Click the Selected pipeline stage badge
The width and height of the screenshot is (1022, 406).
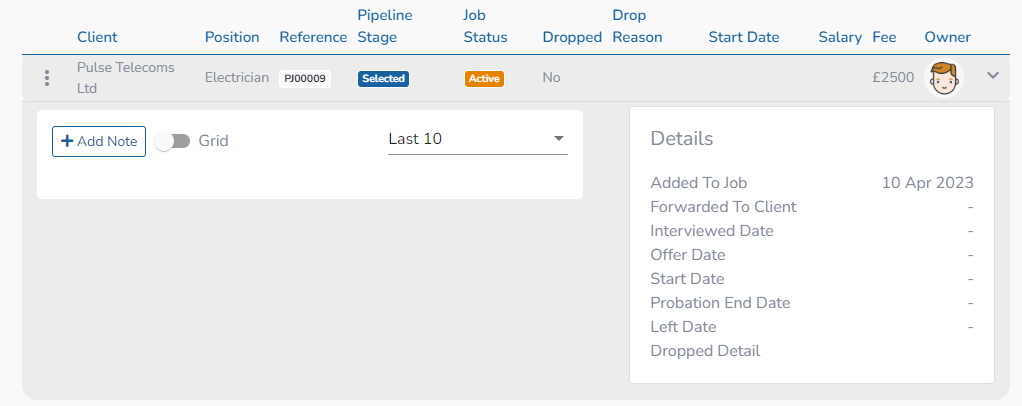[383, 78]
